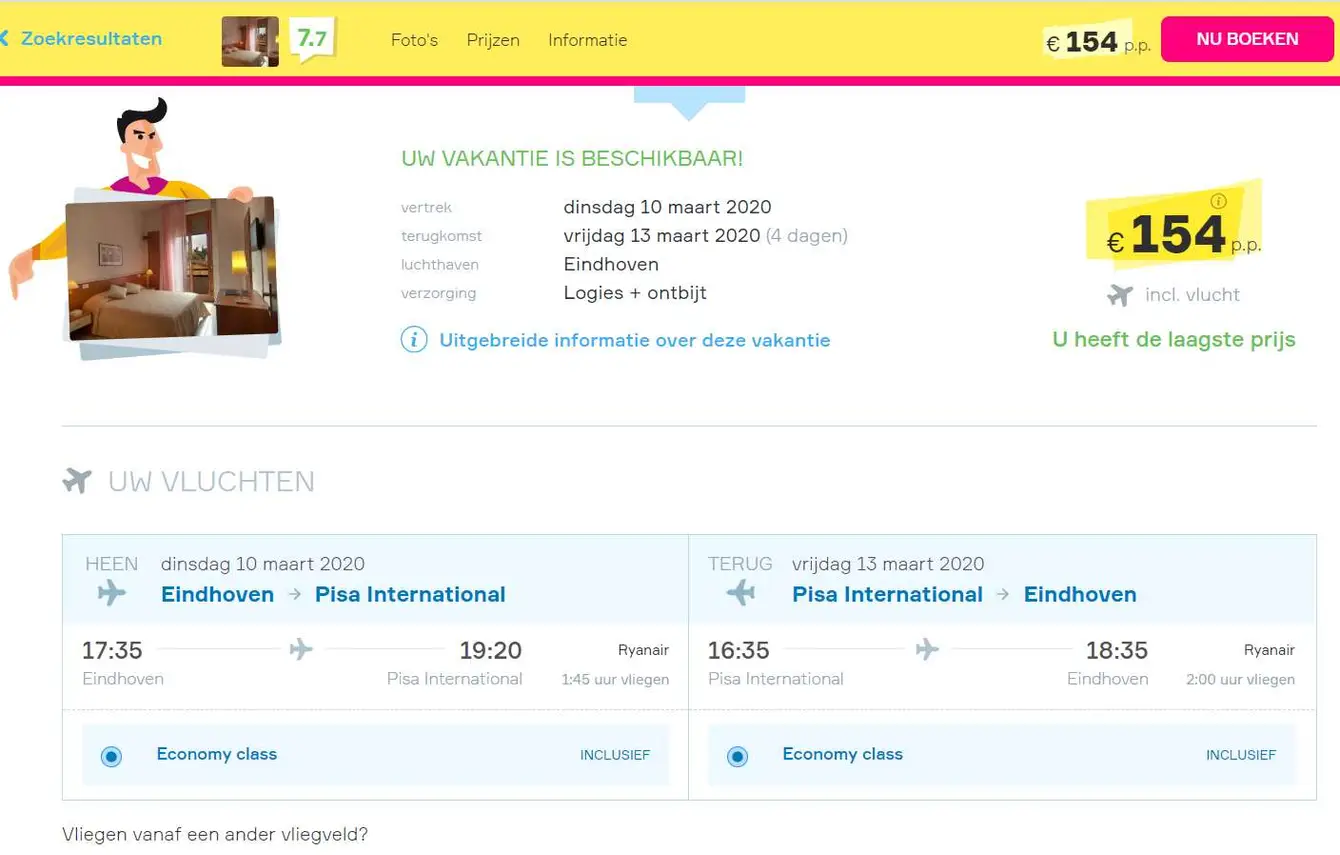The width and height of the screenshot is (1340, 855).
Task: Click the 16:35 return departure time
Action: tap(738, 650)
